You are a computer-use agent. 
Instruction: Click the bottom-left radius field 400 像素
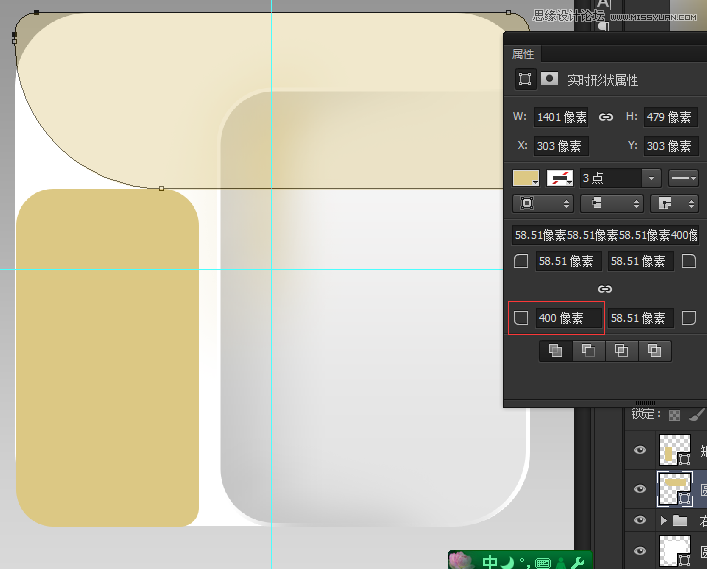click(x=568, y=318)
